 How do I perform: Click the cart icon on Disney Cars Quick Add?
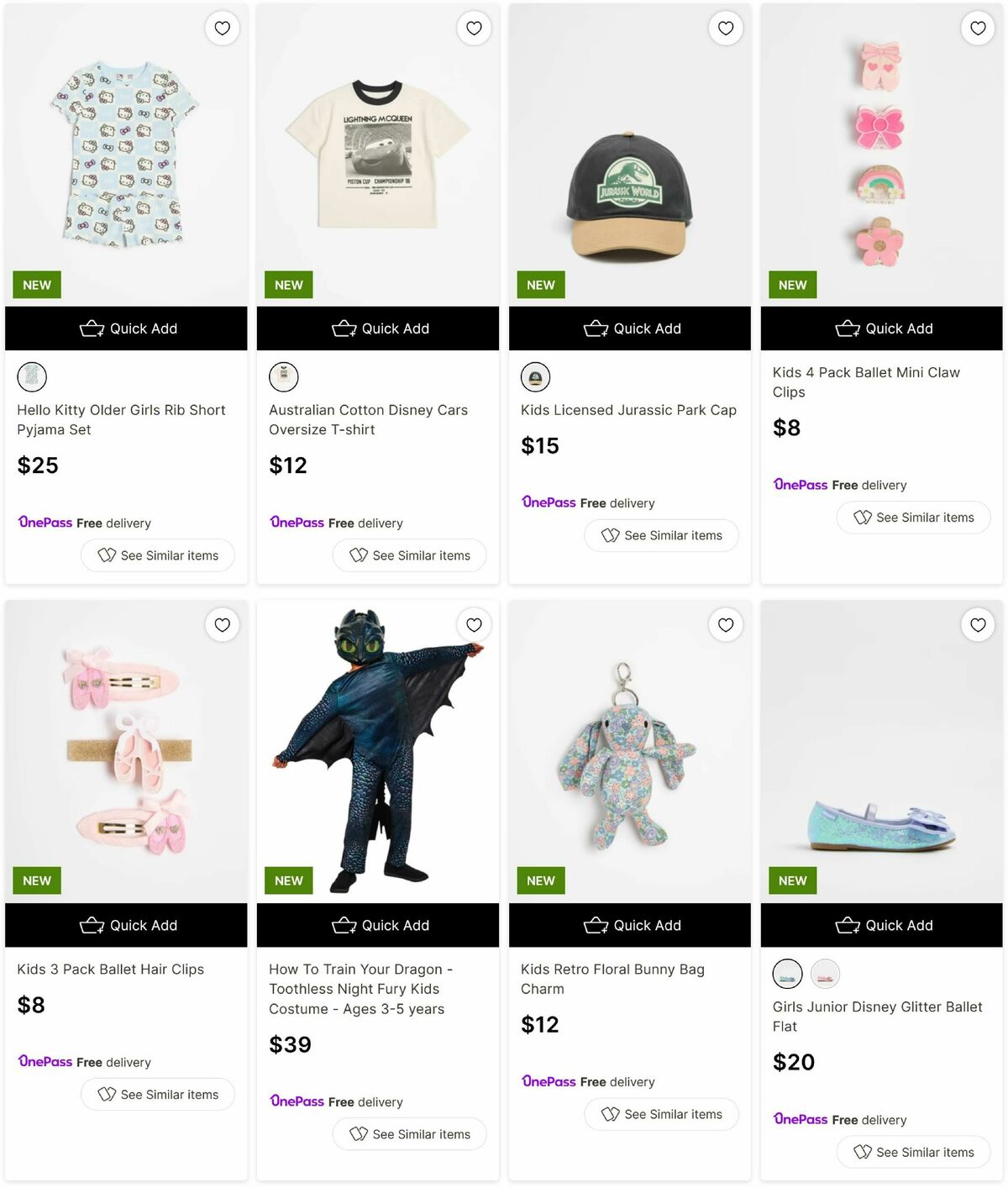344,329
